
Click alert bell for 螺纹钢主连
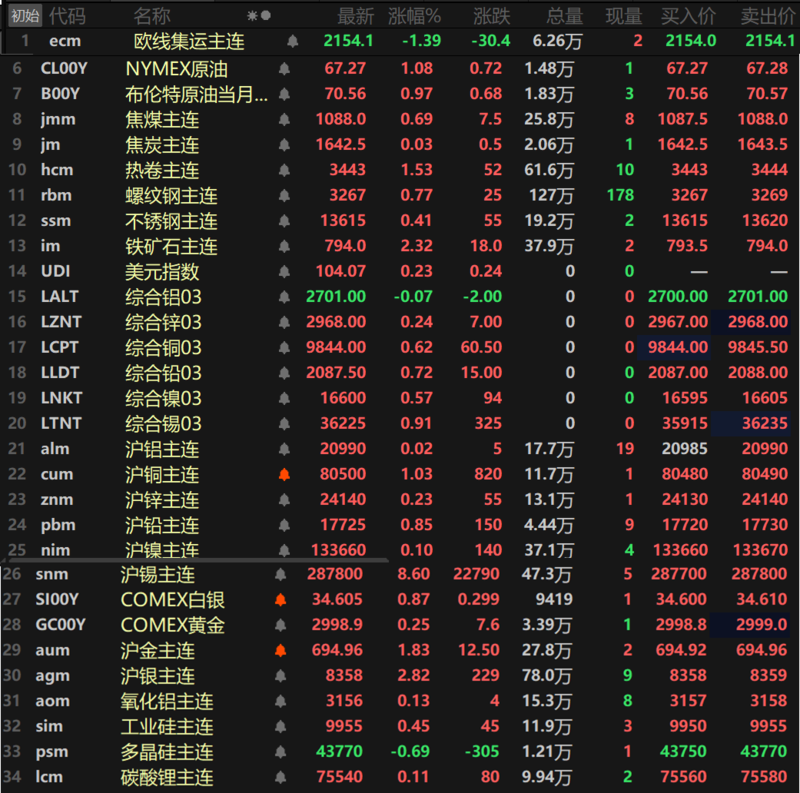coord(284,195)
